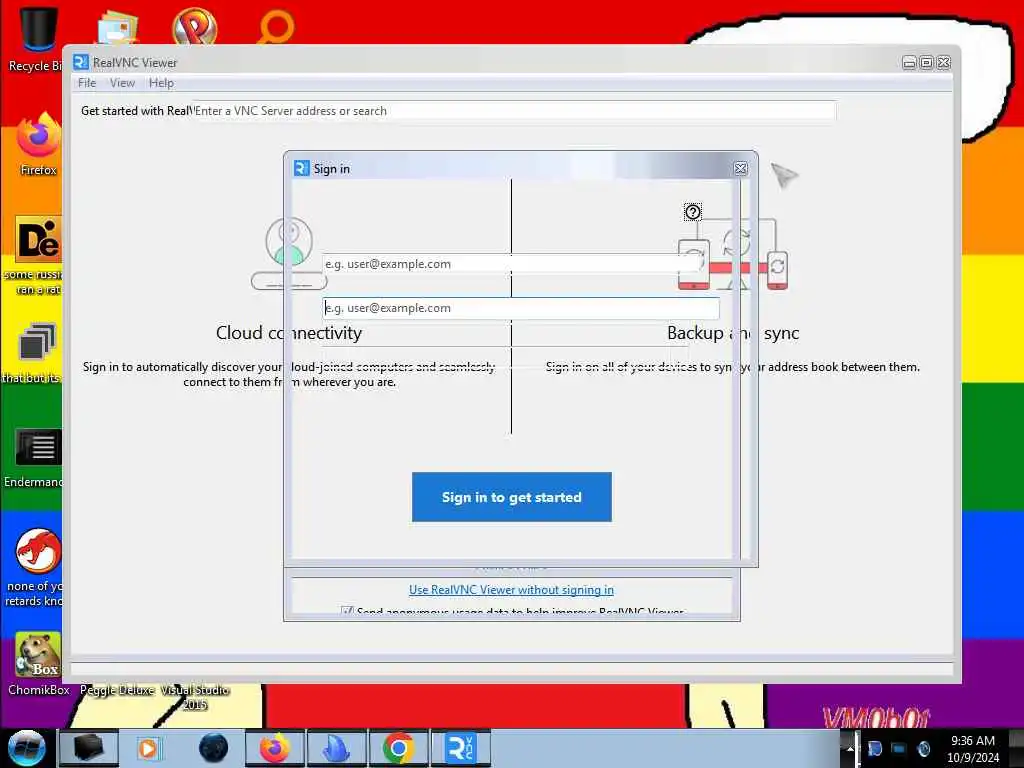Click the help question mark icon in Sign in dialog
1024x768 pixels.
point(693,212)
